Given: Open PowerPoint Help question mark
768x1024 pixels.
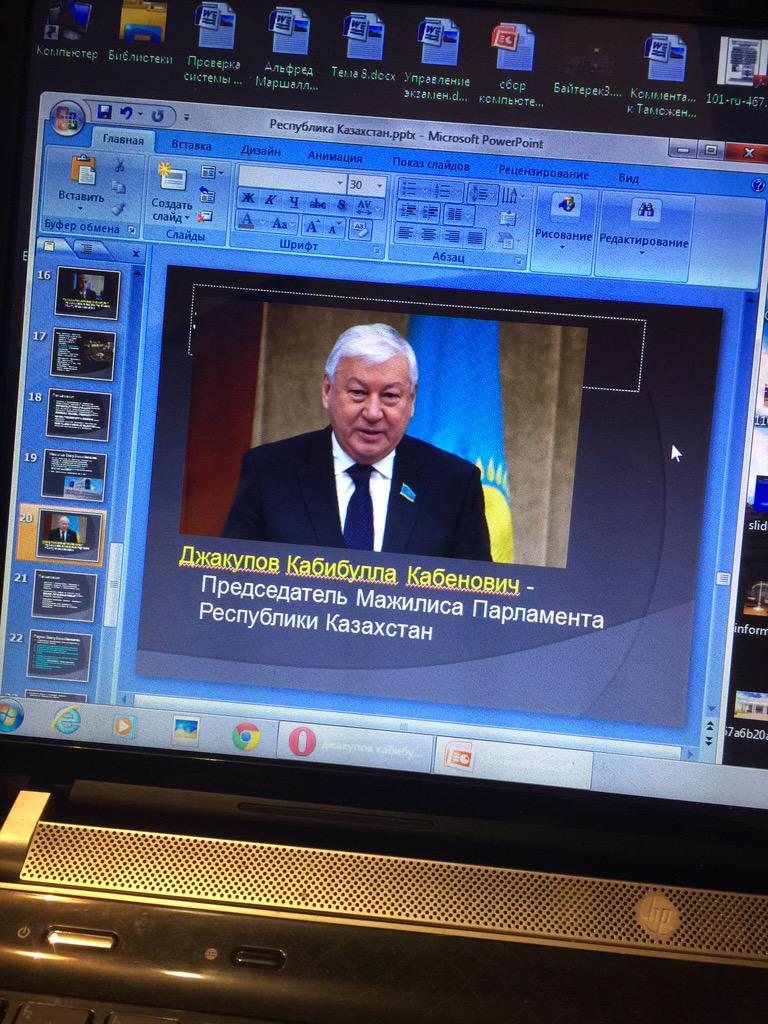Looking at the screenshot, I should pos(757,186).
